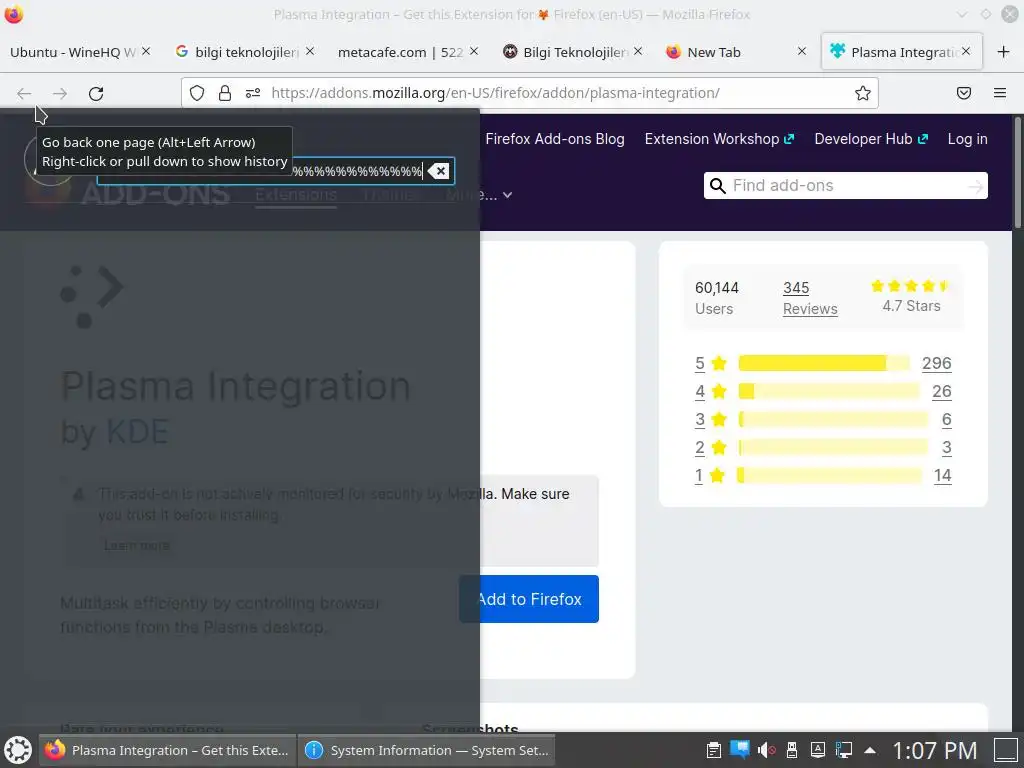Image resolution: width=1024 pixels, height=768 pixels.
Task: Open the 3 two-star reviews count
Action: pyautogui.click(x=946, y=447)
